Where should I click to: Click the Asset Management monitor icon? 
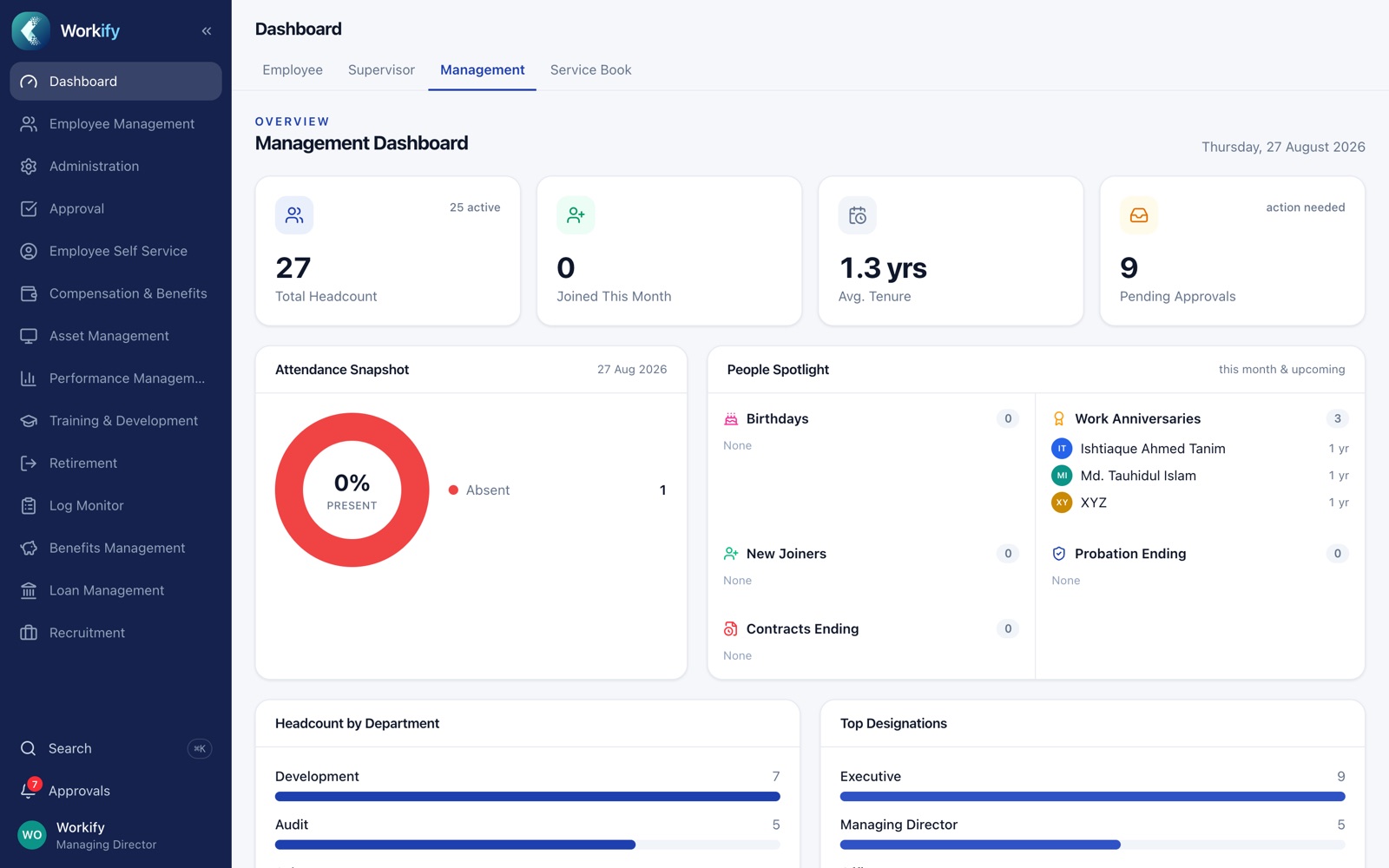pyautogui.click(x=29, y=336)
